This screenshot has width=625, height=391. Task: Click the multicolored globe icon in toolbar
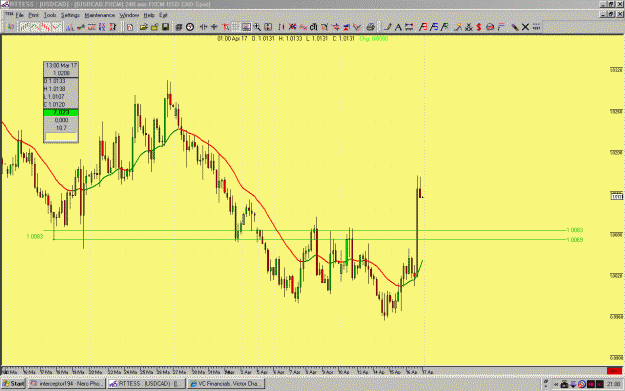point(10,27)
